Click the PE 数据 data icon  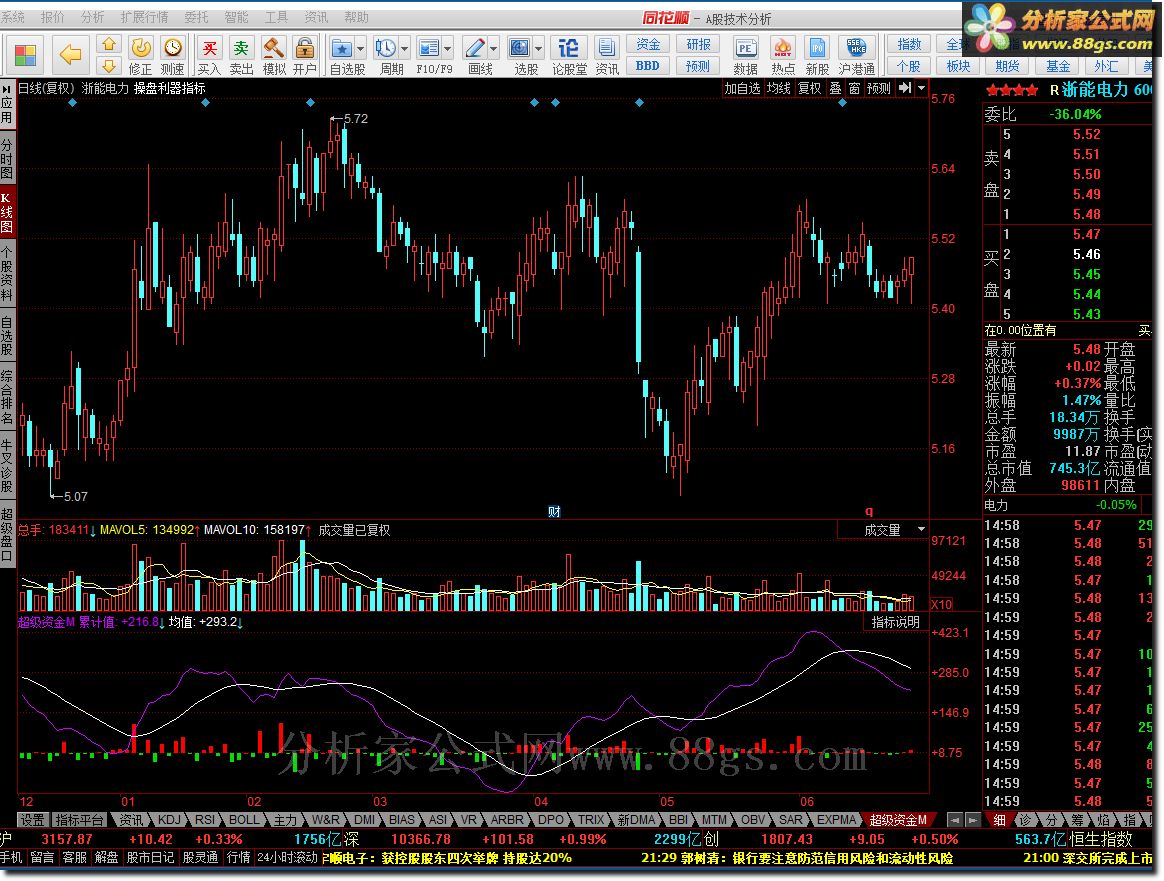[745, 48]
